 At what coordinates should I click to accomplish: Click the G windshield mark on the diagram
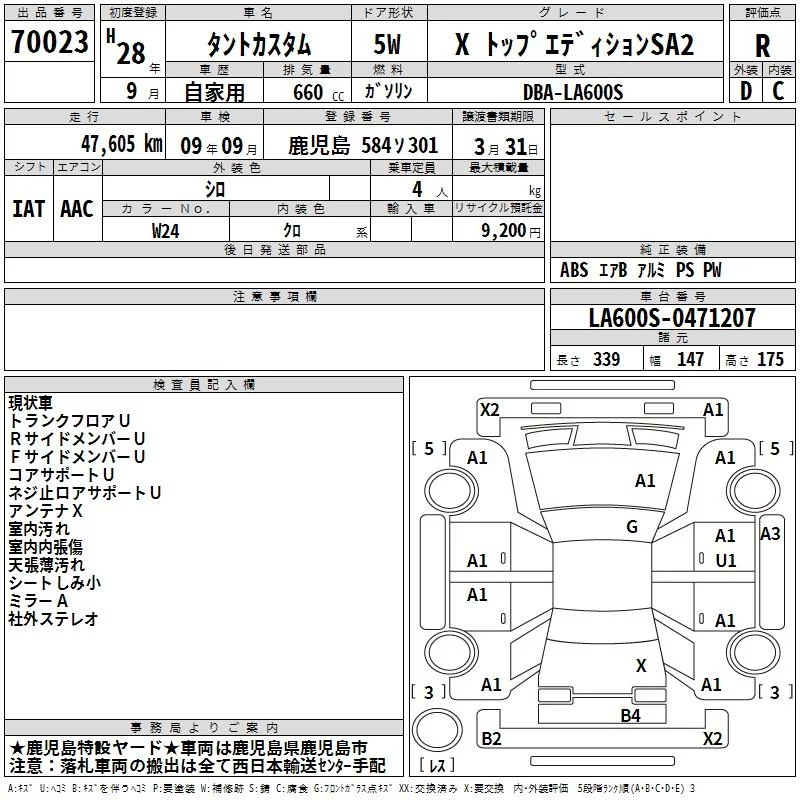(x=632, y=527)
